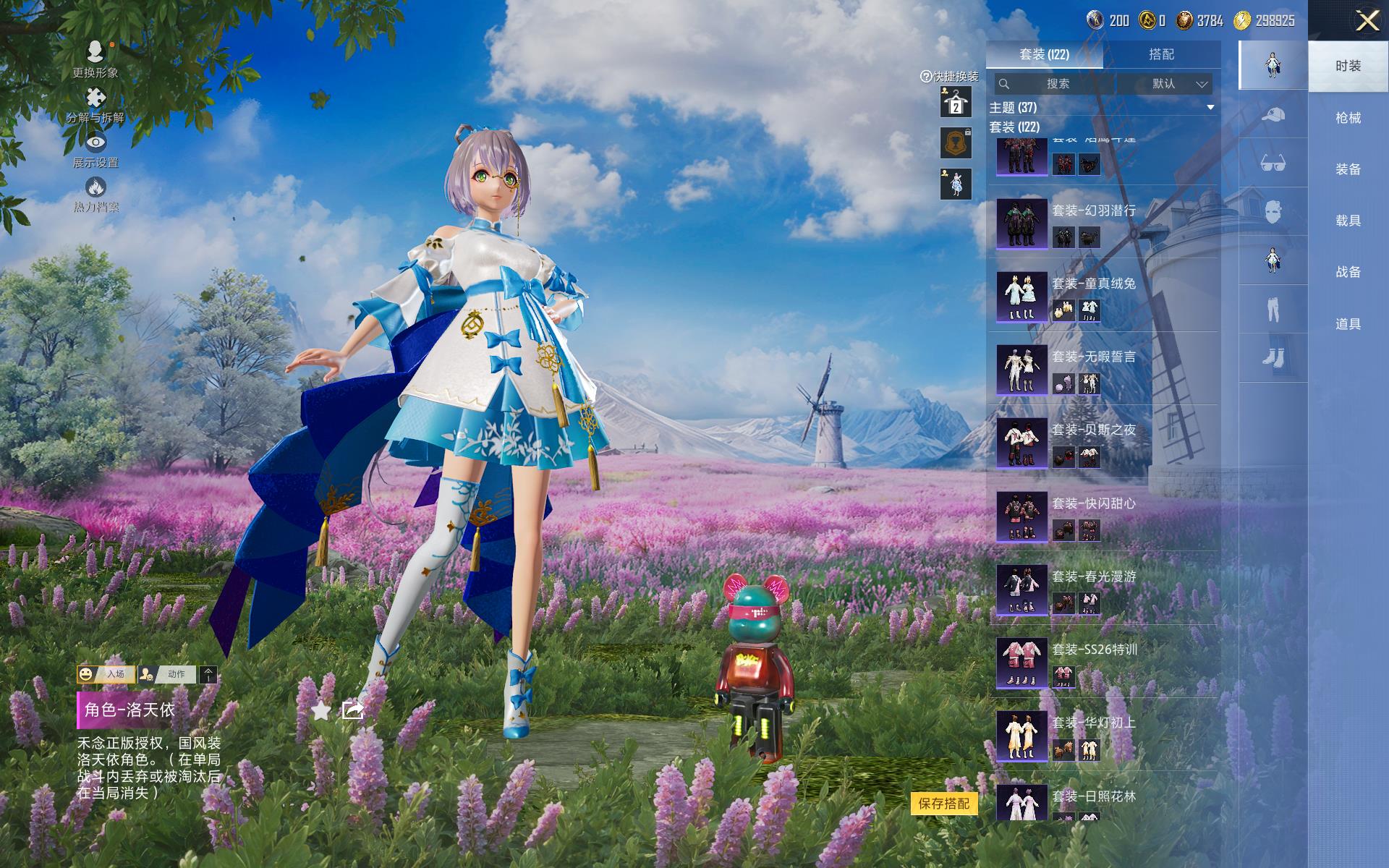Select the 套装-无暇誓言 outfit thumbnail
1389x868 pixels.
click(x=1021, y=370)
